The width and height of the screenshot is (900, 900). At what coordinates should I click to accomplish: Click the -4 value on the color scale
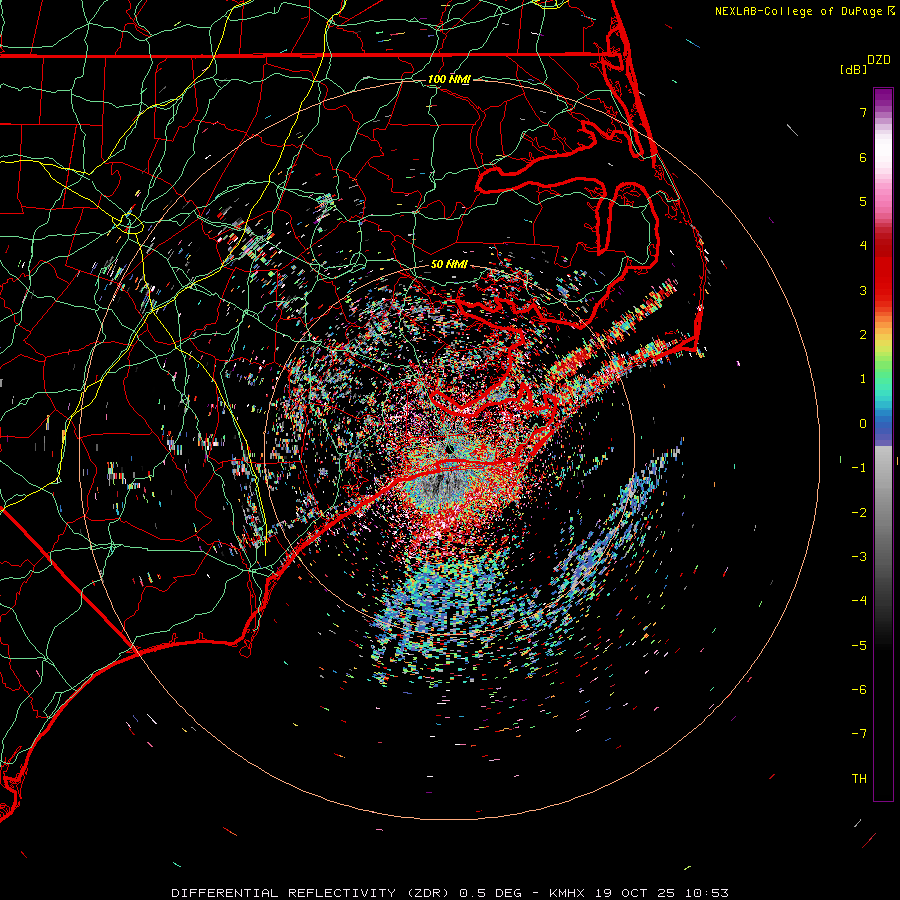click(859, 601)
